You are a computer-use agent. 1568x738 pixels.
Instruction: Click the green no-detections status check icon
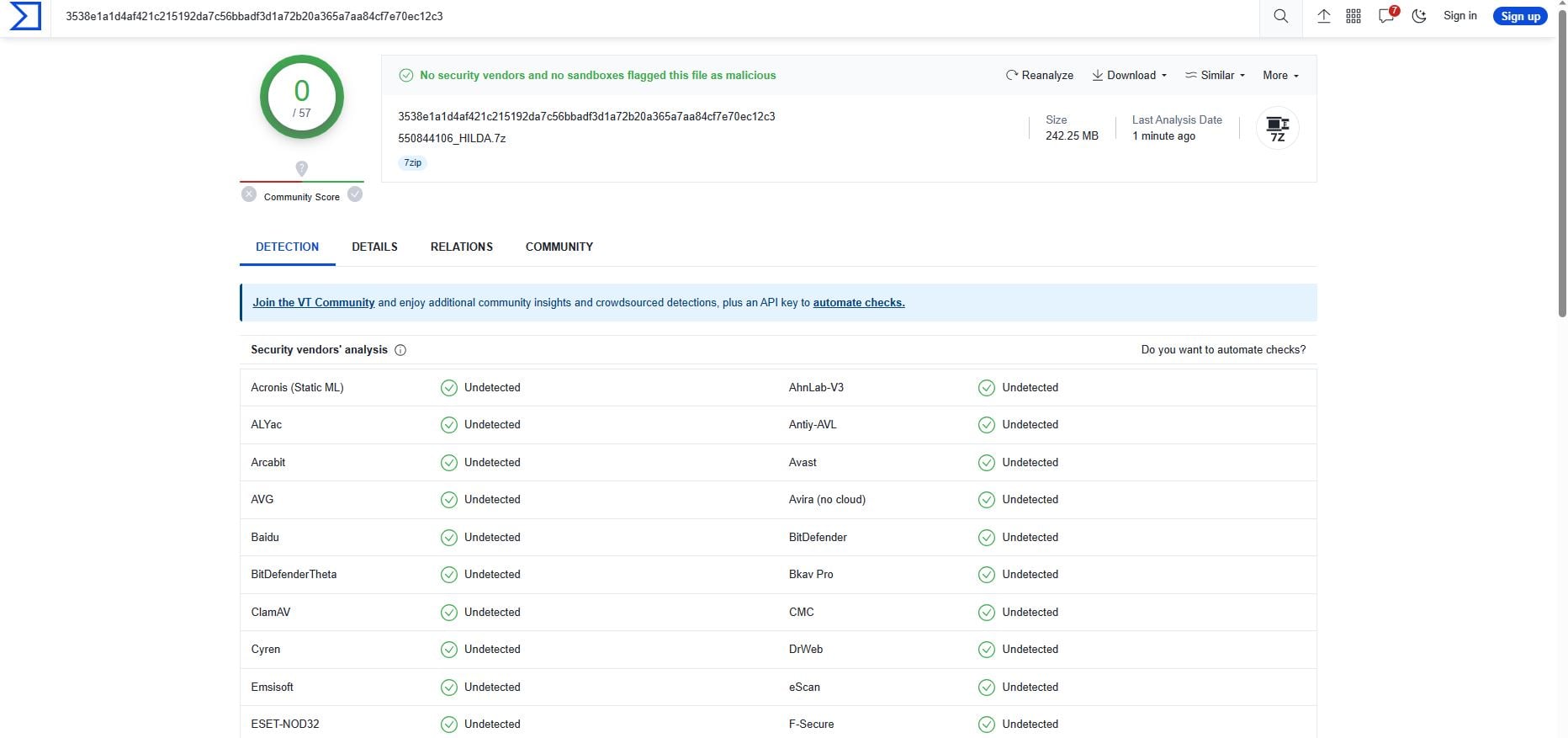405,75
